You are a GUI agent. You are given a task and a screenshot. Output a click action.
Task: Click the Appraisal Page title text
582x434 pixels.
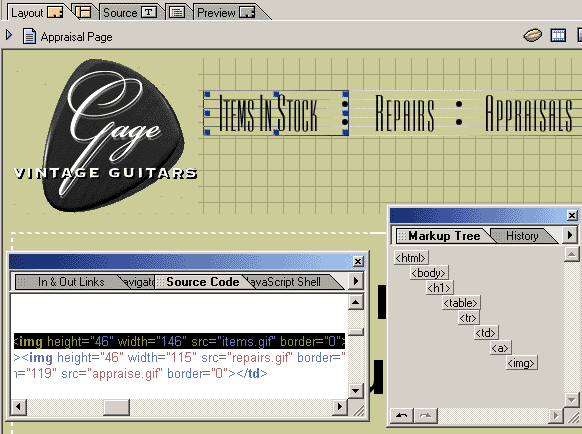point(76,37)
